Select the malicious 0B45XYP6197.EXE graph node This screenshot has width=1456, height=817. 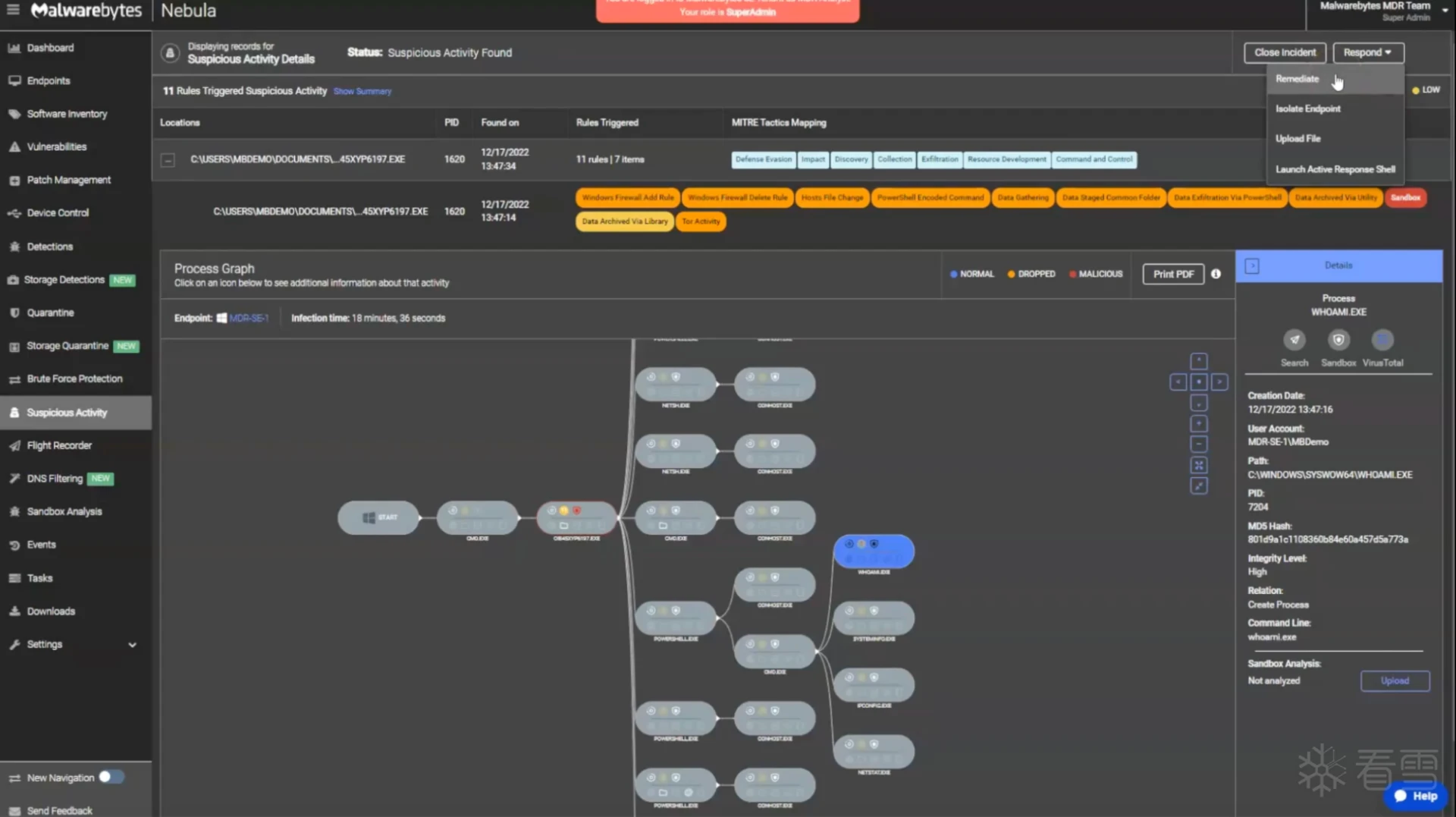pos(576,517)
